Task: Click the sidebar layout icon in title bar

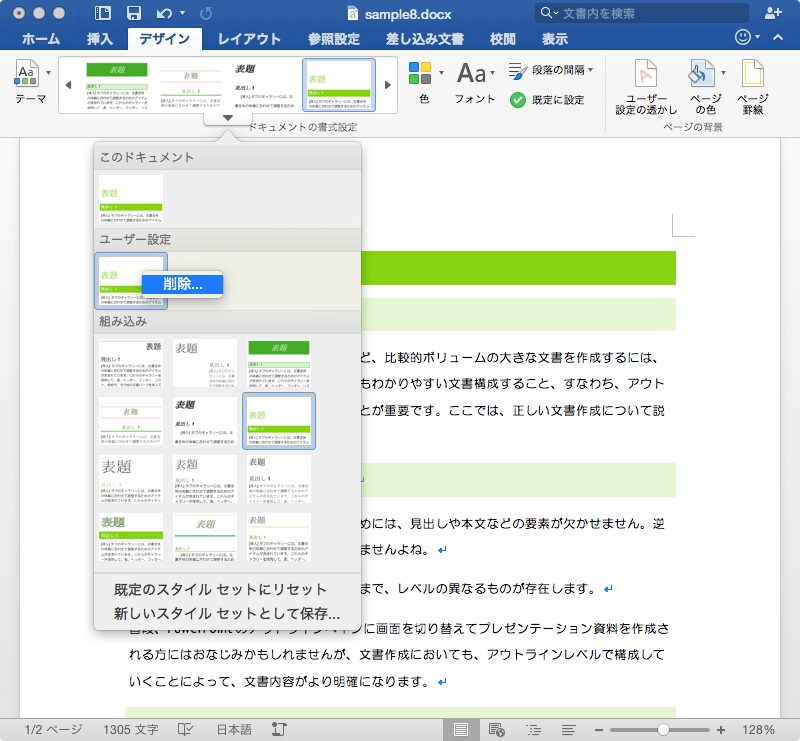Action: (x=103, y=13)
